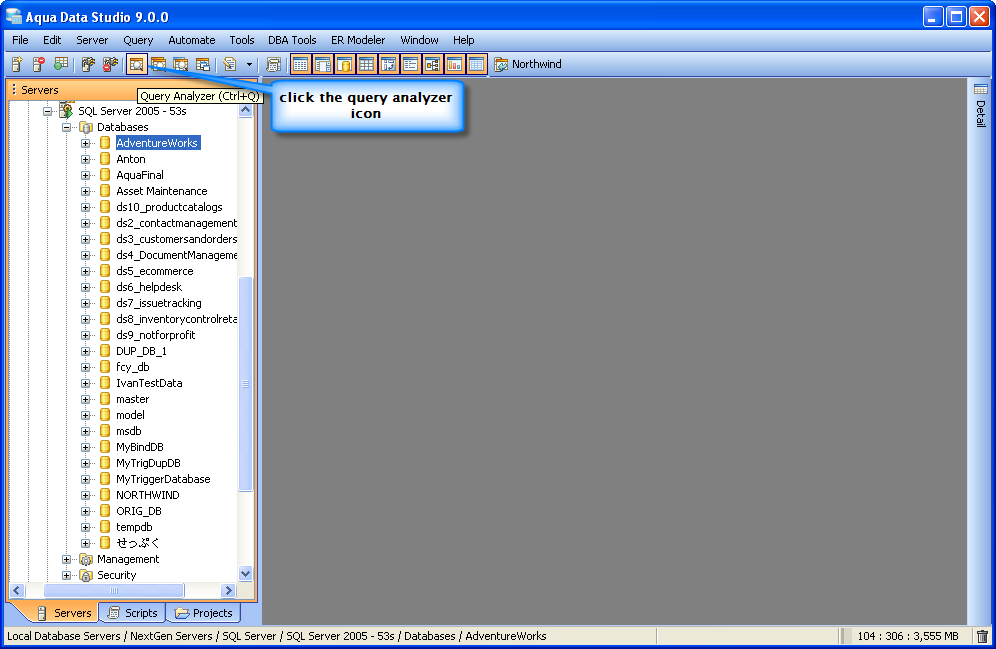Expand the master database node
The image size is (996, 649).
85,399
